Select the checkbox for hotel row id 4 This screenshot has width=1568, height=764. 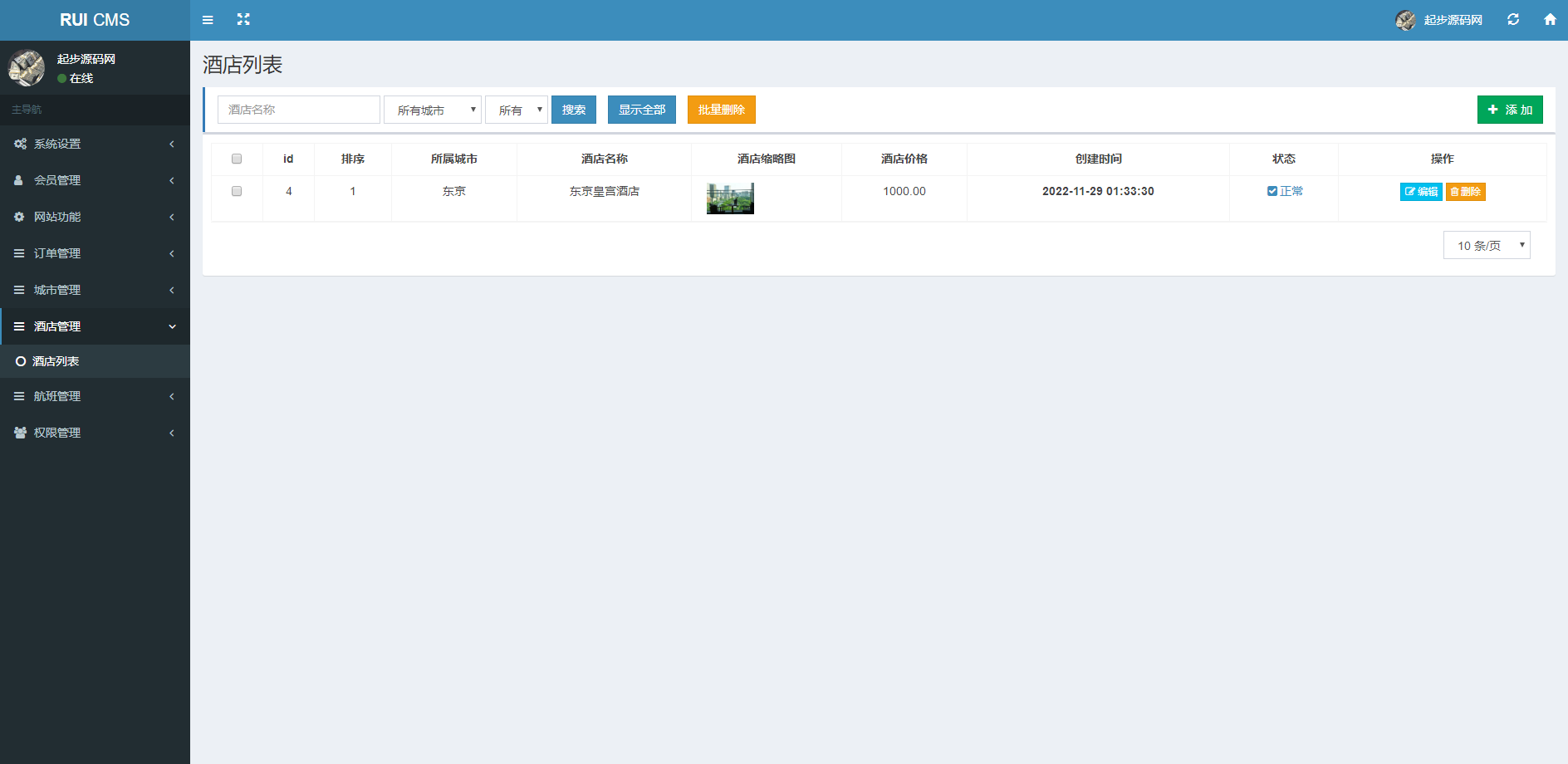[x=237, y=191]
